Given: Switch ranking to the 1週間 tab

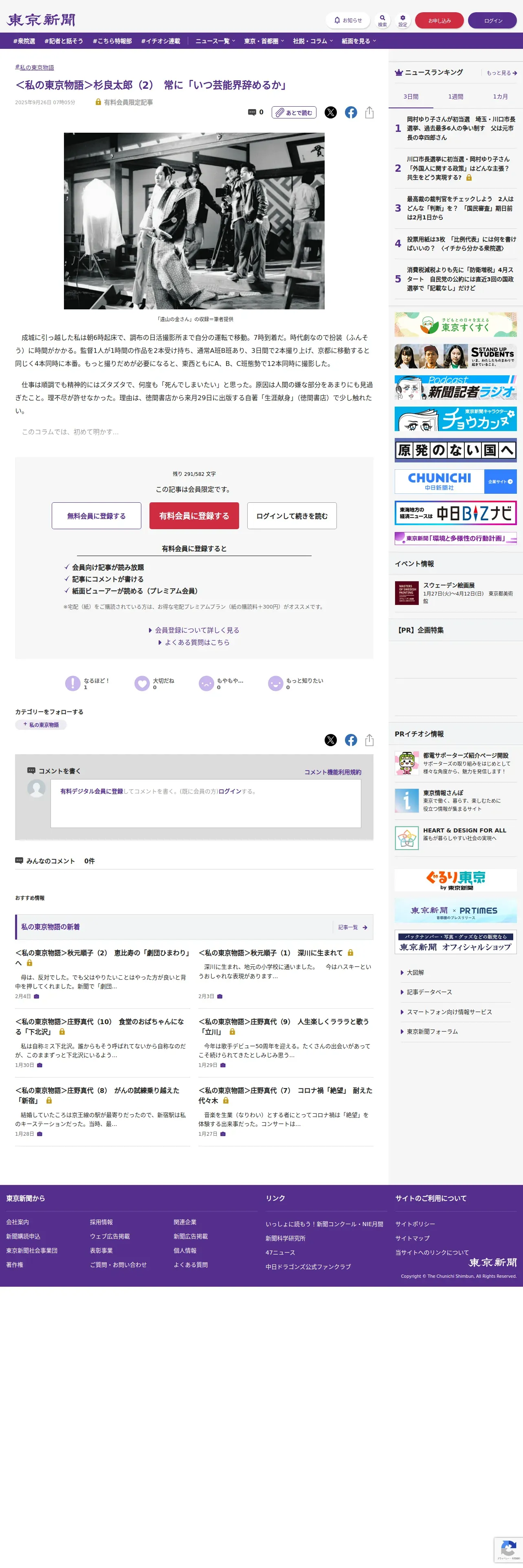Looking at the screenshot, I should (x=455, y=97).
